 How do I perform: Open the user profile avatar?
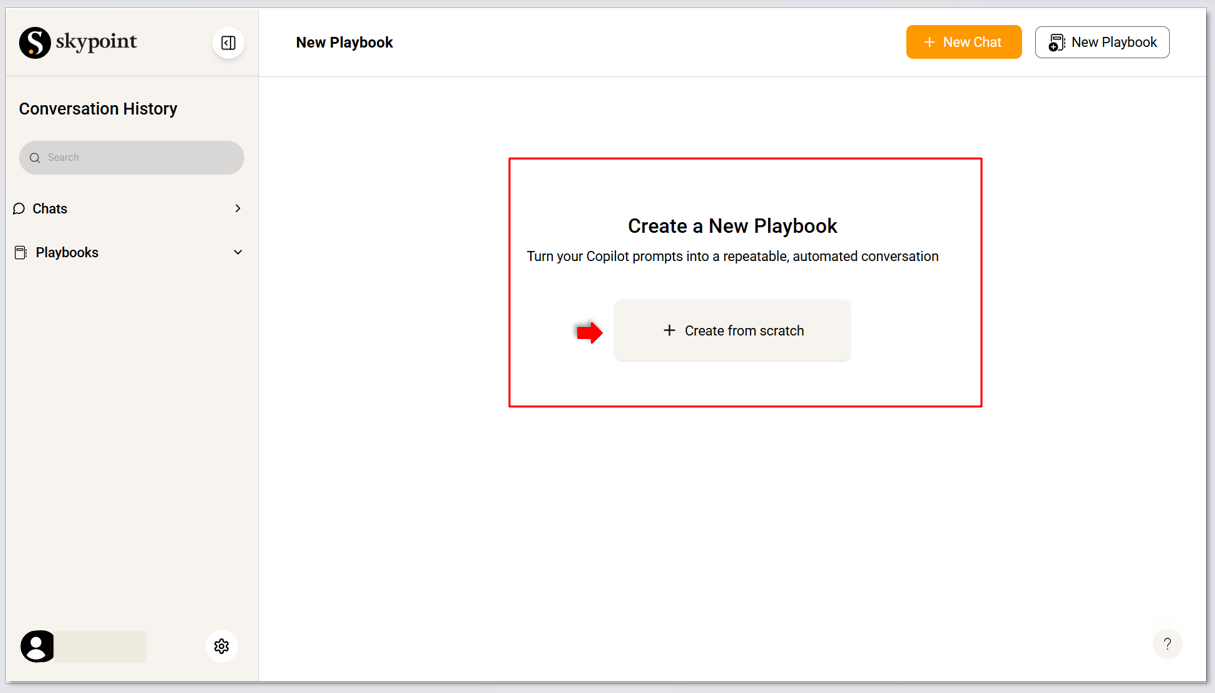tap(37, 647)
